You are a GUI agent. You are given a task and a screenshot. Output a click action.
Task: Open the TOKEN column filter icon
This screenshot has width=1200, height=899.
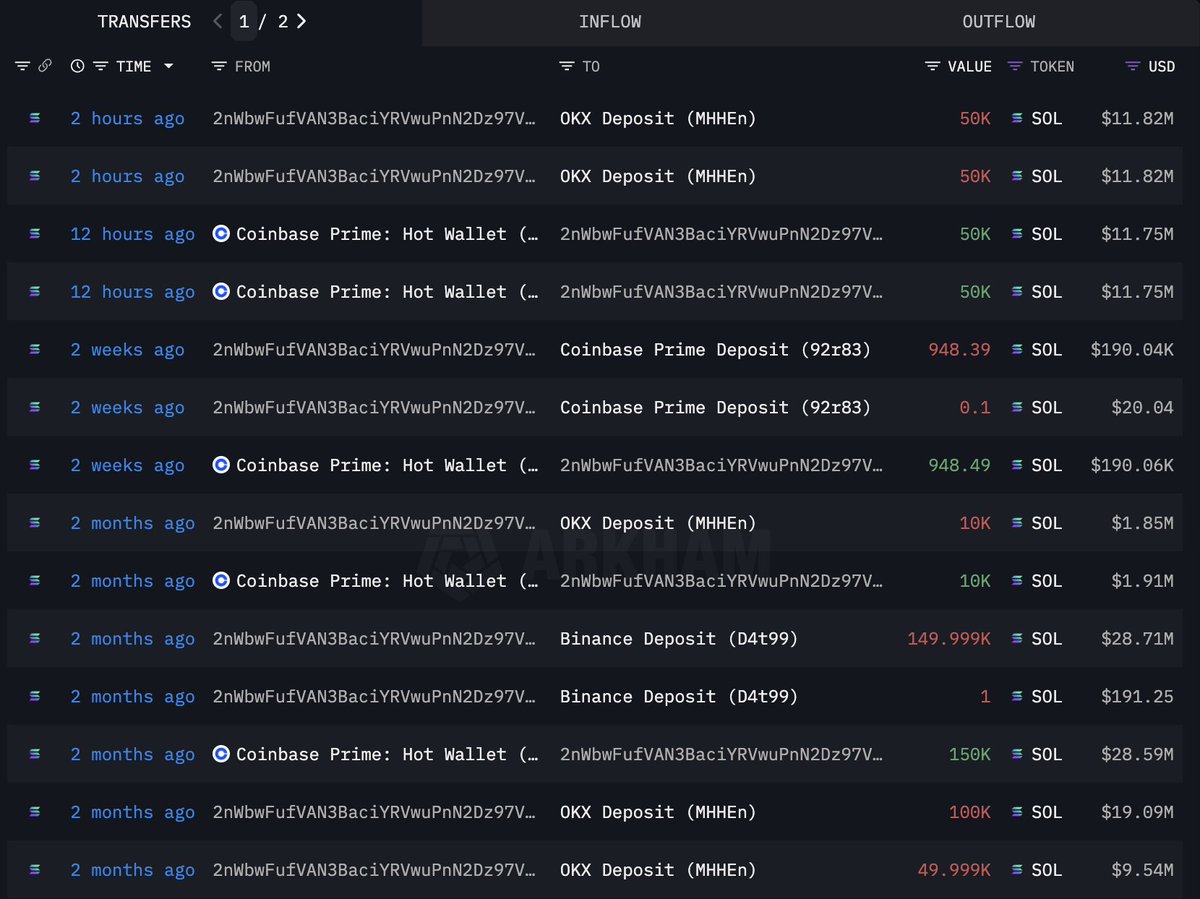tap(1015, 66)
